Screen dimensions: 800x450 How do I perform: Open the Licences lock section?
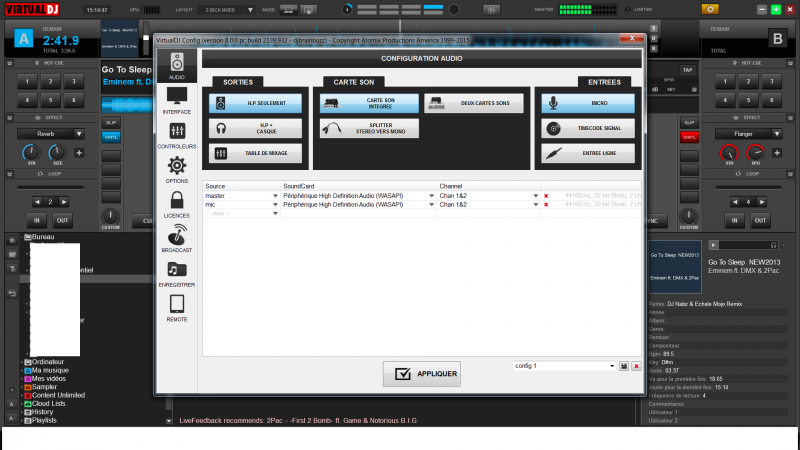click(177, 204)
